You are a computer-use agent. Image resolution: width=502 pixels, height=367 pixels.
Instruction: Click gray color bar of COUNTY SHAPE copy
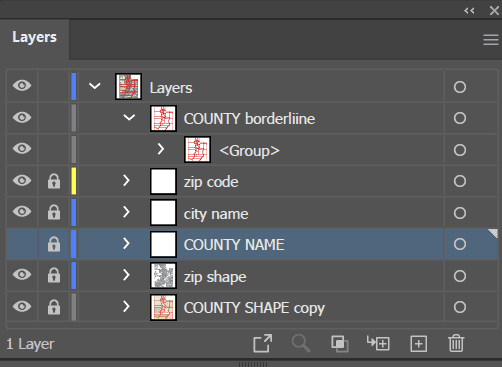74,307
